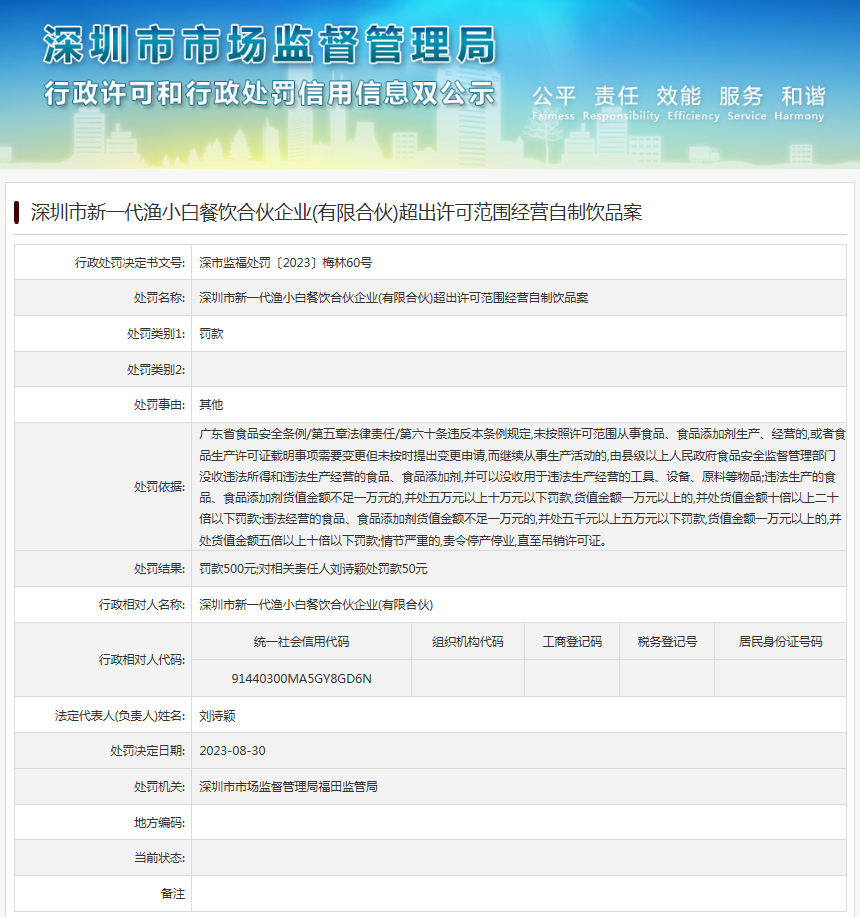The height and width of the screenshot is (917, 860).
Task: Click the 处罚决定日期 label
Action: pos(147,750)
